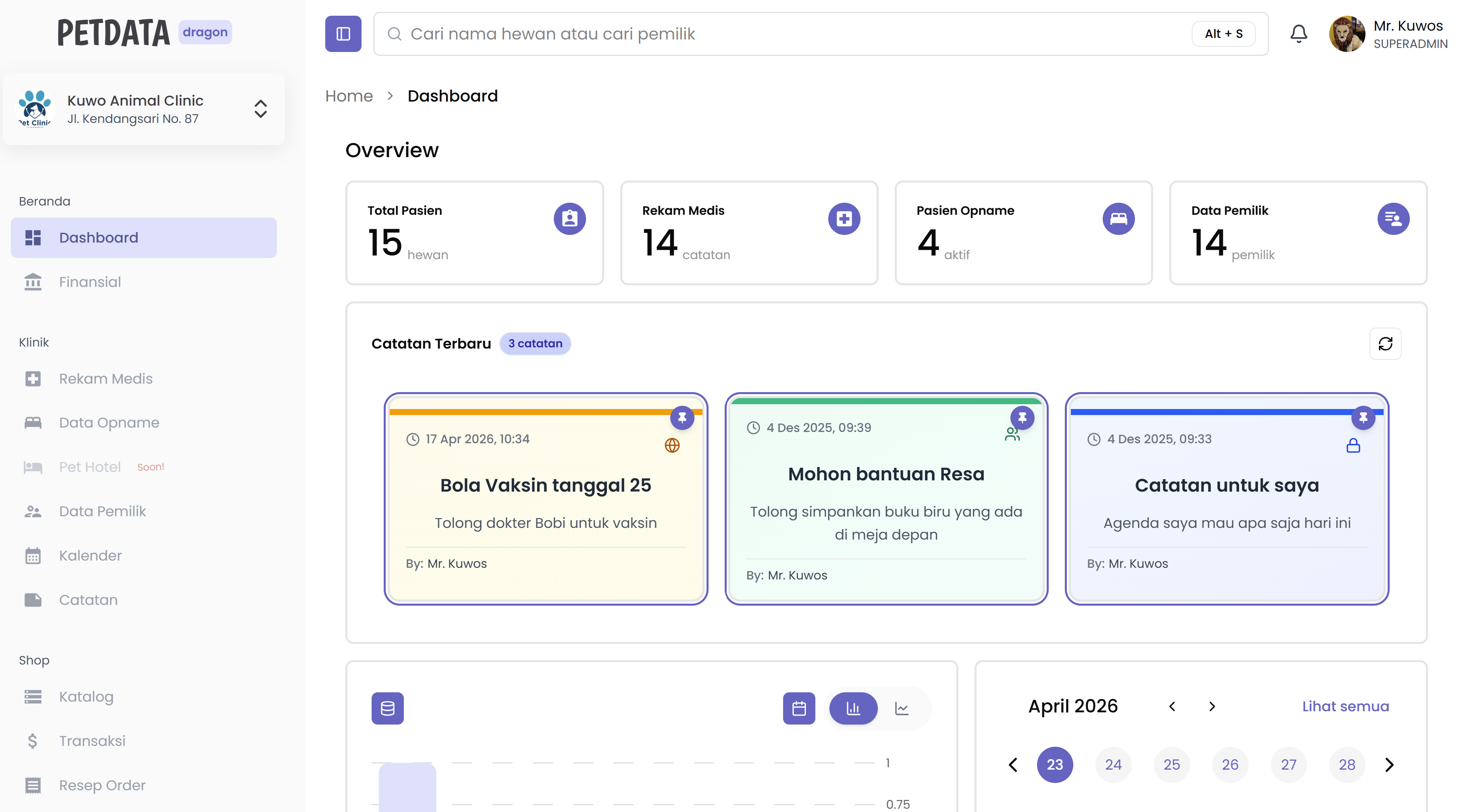Image resolution: width=1459 pixels, height=812 pixels.
Task: Click the Alt + S shortcut badge
Action: pos(1223,34)
